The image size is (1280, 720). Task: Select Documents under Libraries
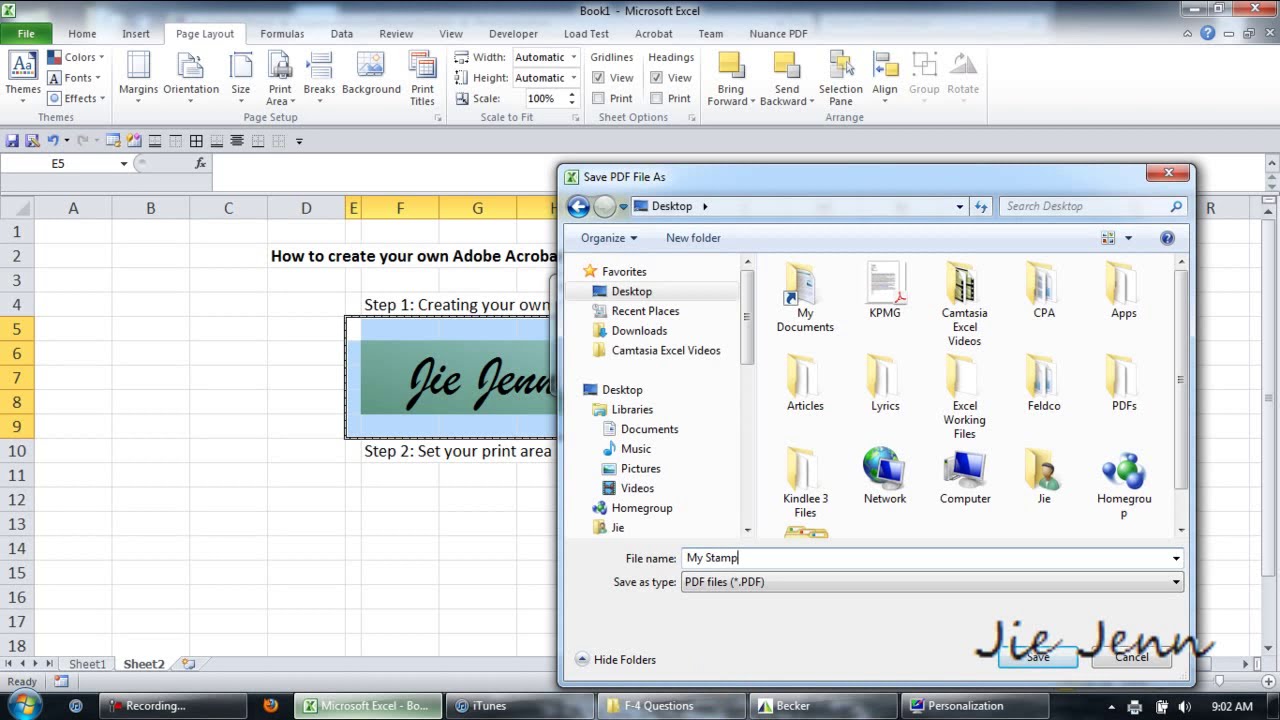pyautogui.click(x=649, y=429)
